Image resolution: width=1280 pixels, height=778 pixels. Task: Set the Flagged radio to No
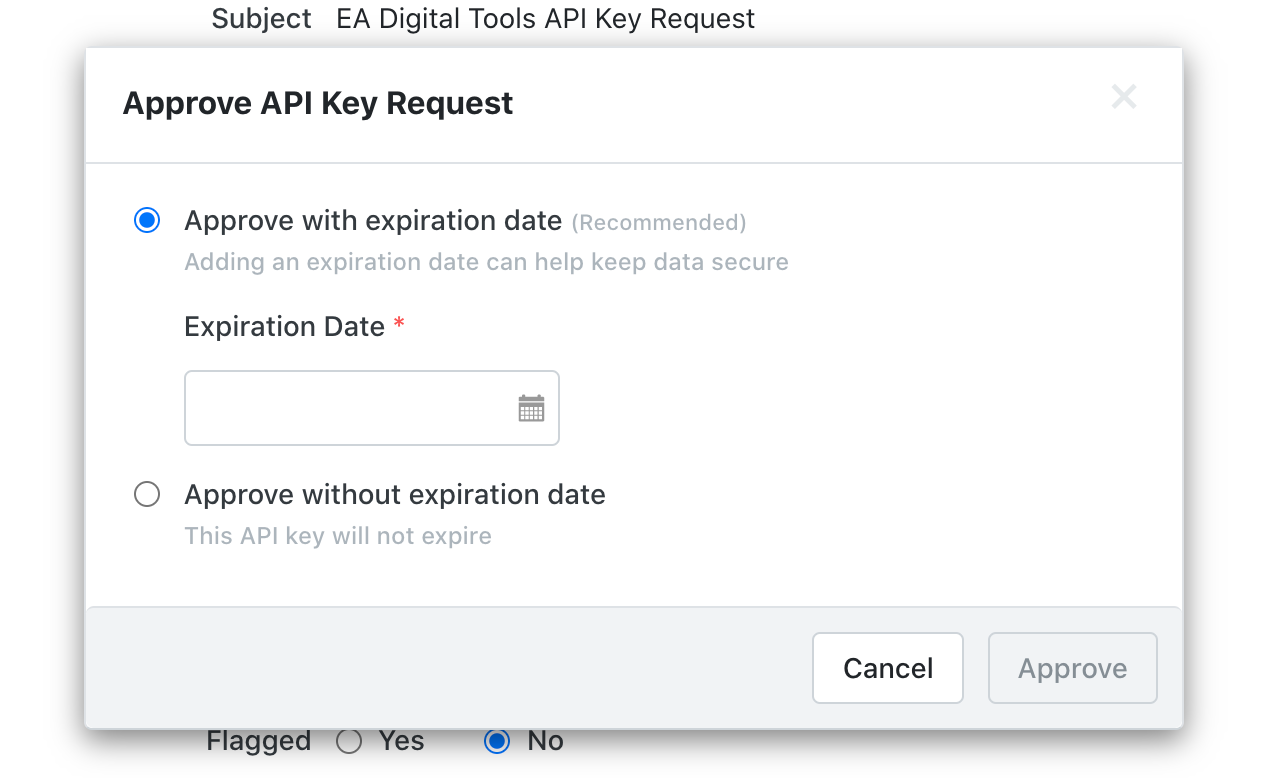point(496,741)
